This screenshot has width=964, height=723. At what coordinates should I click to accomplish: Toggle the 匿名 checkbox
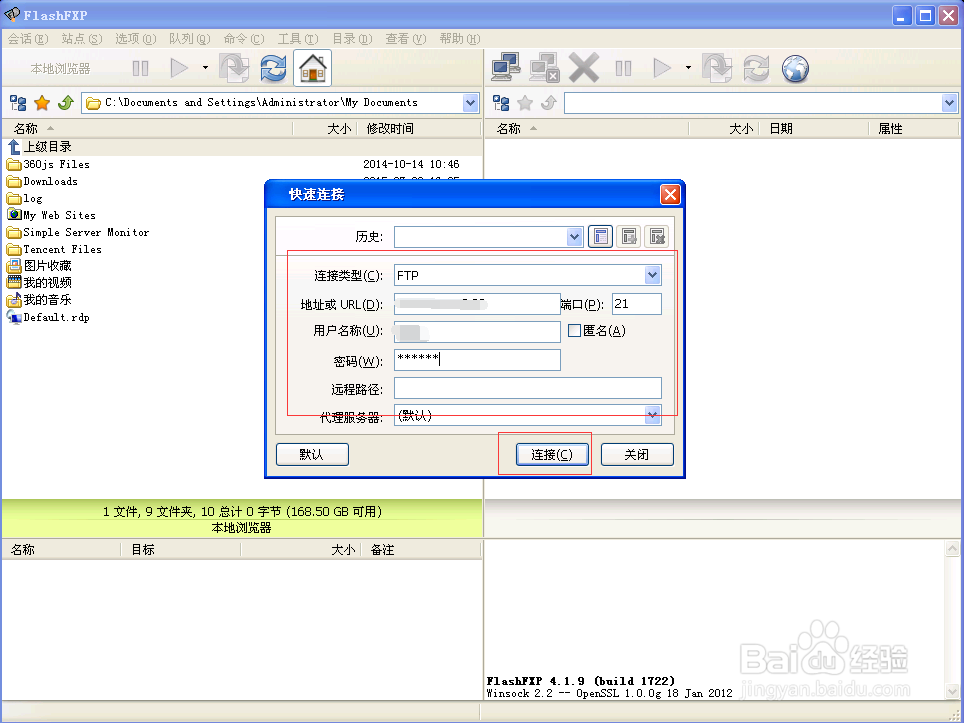(x=574, y=331)
